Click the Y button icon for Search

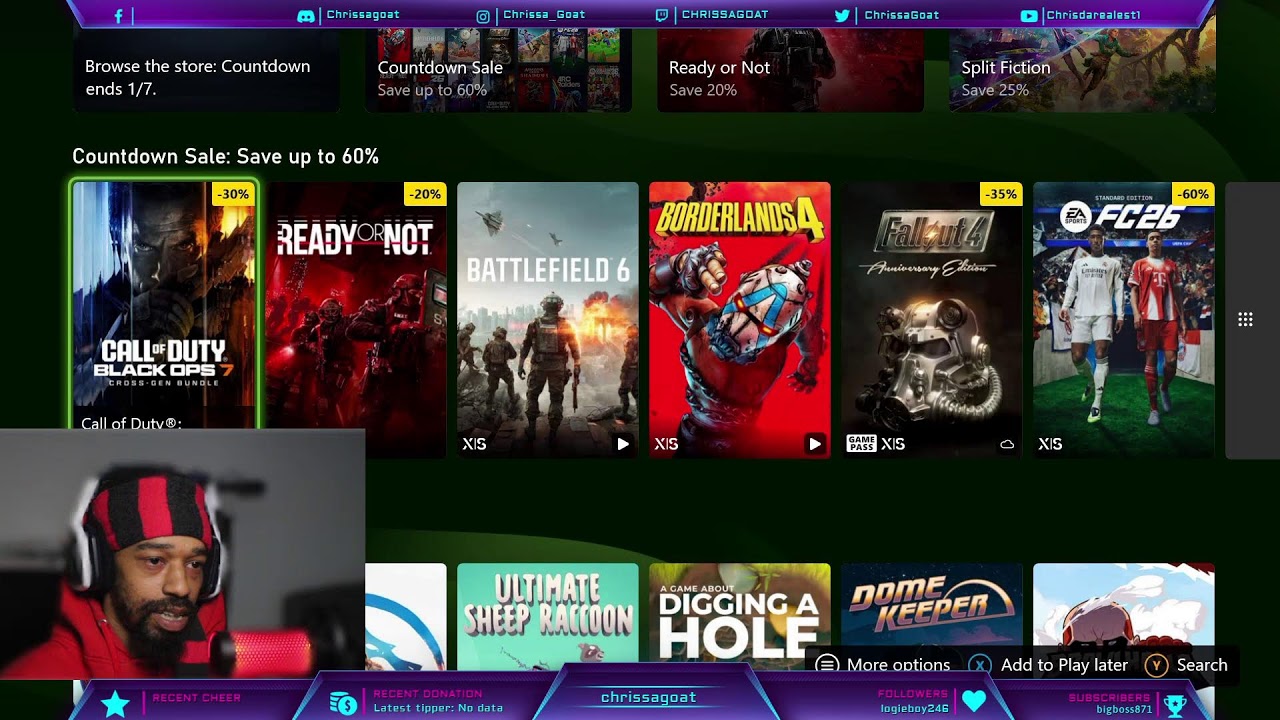(1156, 665)
